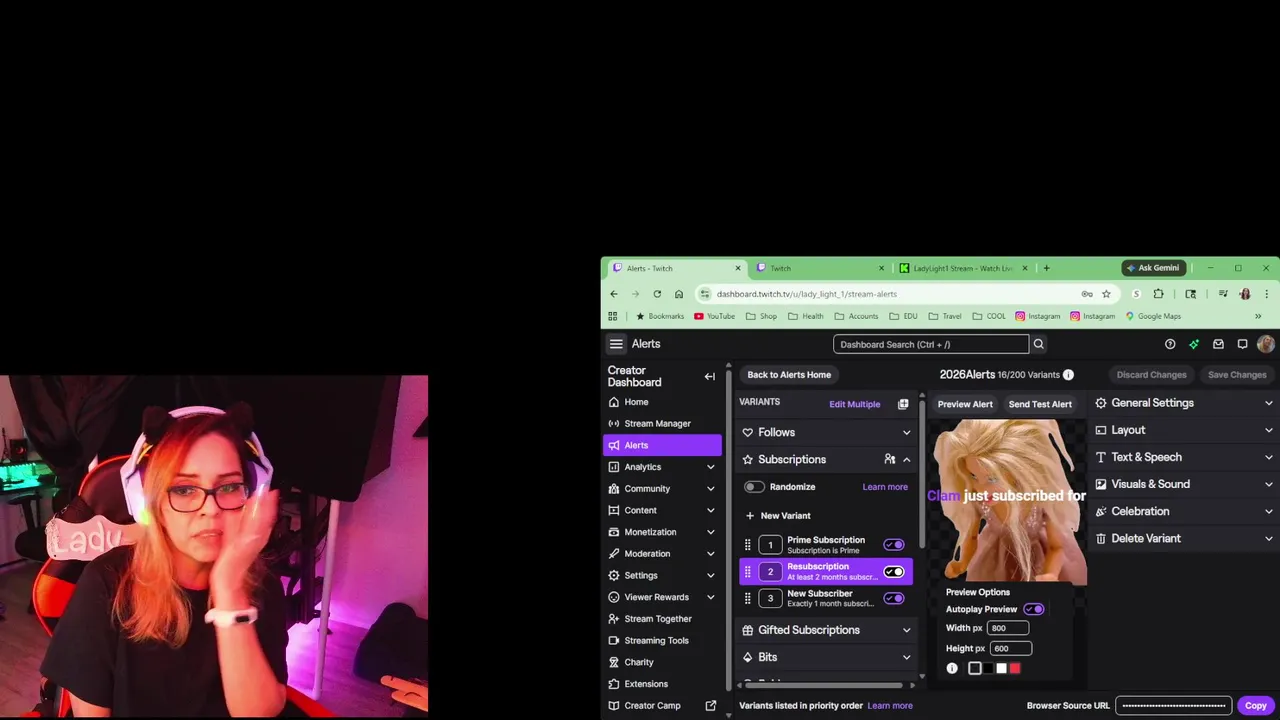Click the green sparkle icon in dashboard header
Image resolution: width=1280 pixels, height=720 pixels.
[x=1194, y=344]
